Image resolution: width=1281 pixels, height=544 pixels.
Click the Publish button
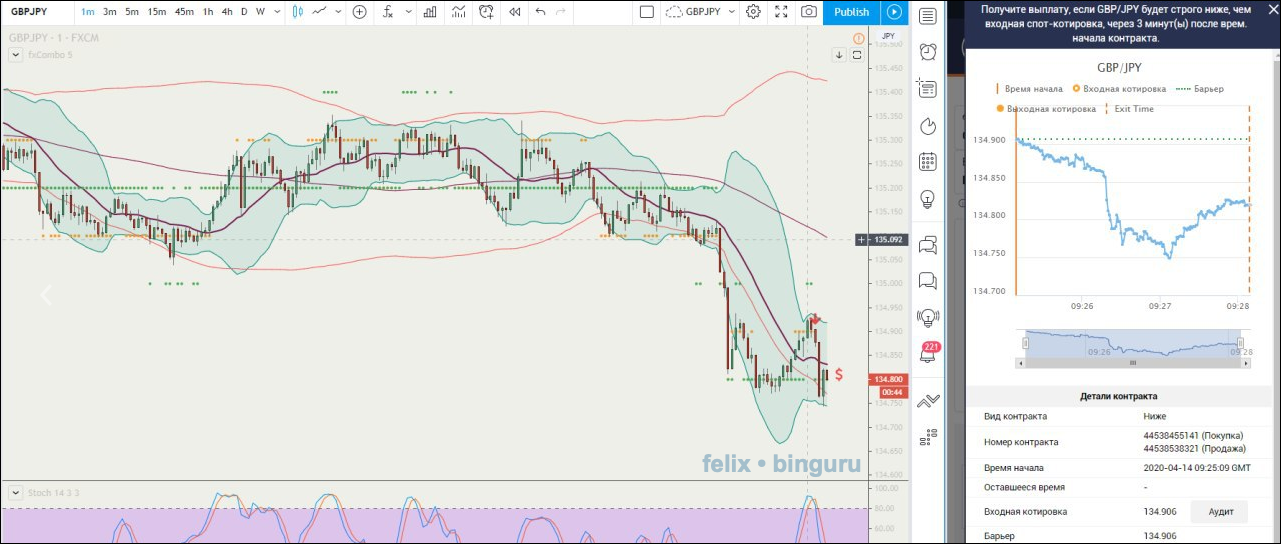[851, 12]
